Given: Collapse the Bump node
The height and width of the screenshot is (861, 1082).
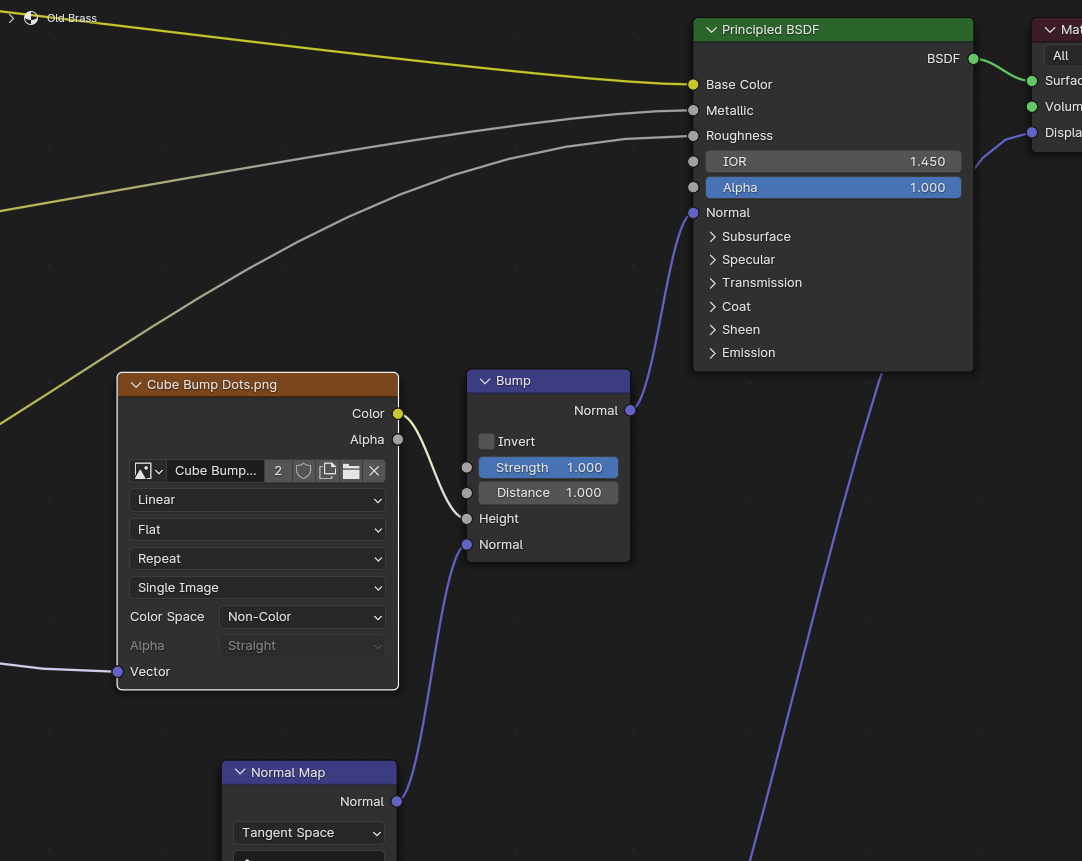Looking at the screenshot, I should point(484,381).
